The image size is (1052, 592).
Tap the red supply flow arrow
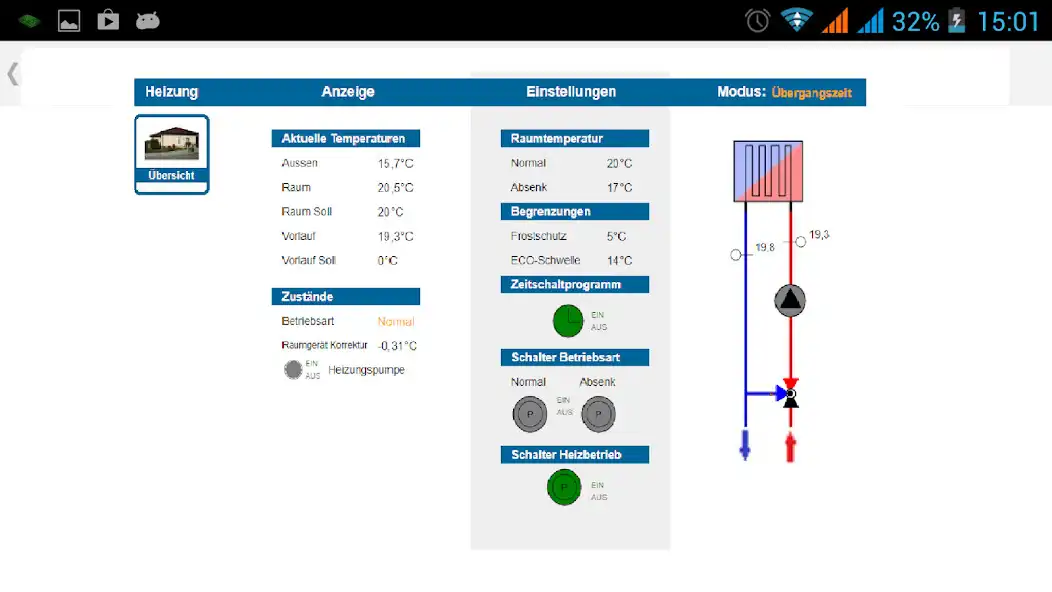point(790,446)
